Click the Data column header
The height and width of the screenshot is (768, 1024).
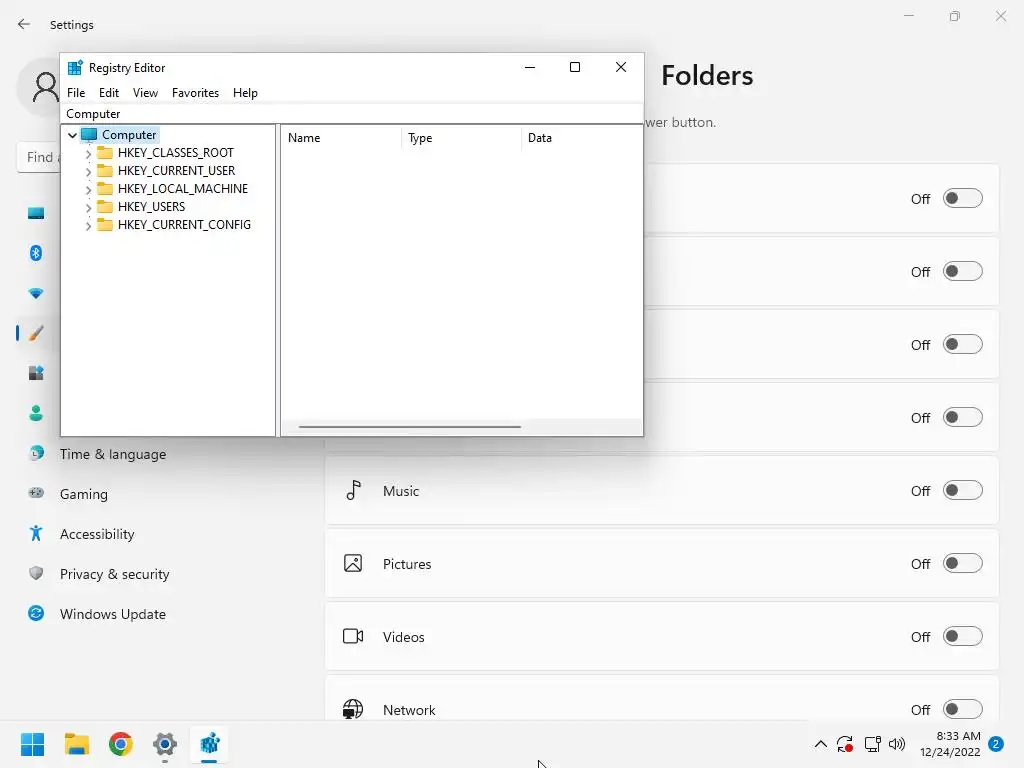click(582, 138)
